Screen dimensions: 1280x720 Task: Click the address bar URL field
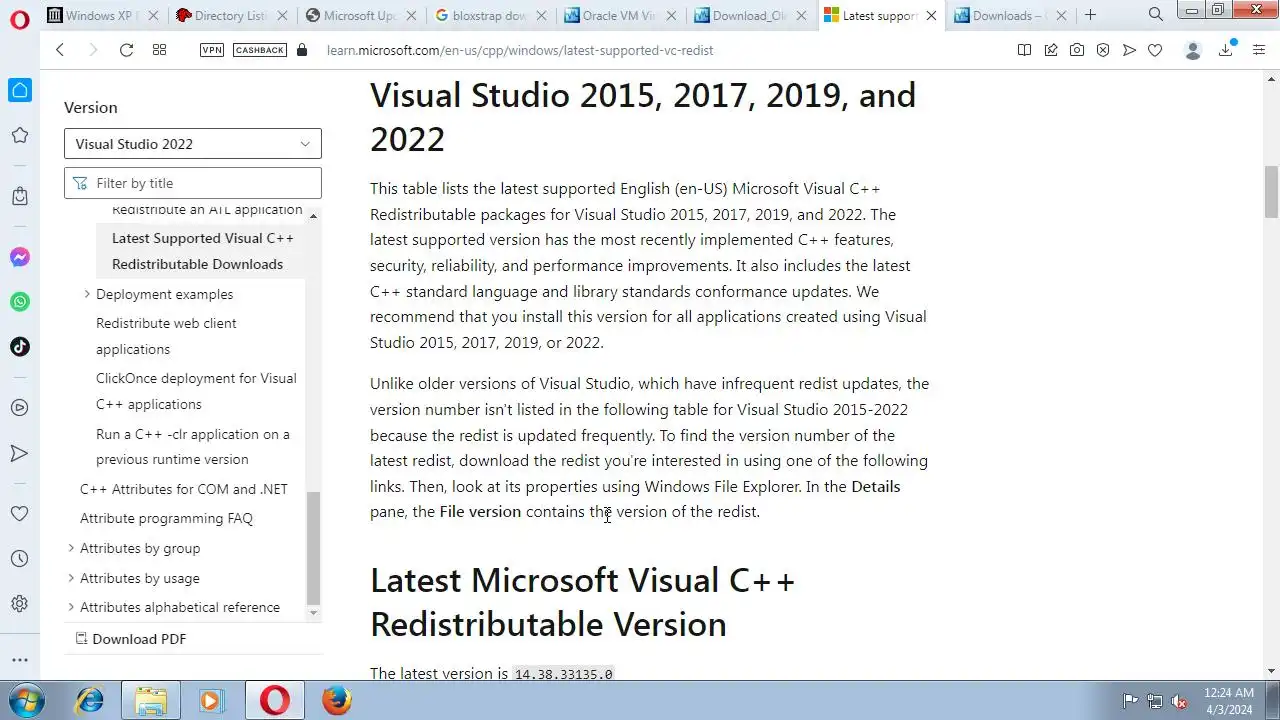[x=520, y=50]
